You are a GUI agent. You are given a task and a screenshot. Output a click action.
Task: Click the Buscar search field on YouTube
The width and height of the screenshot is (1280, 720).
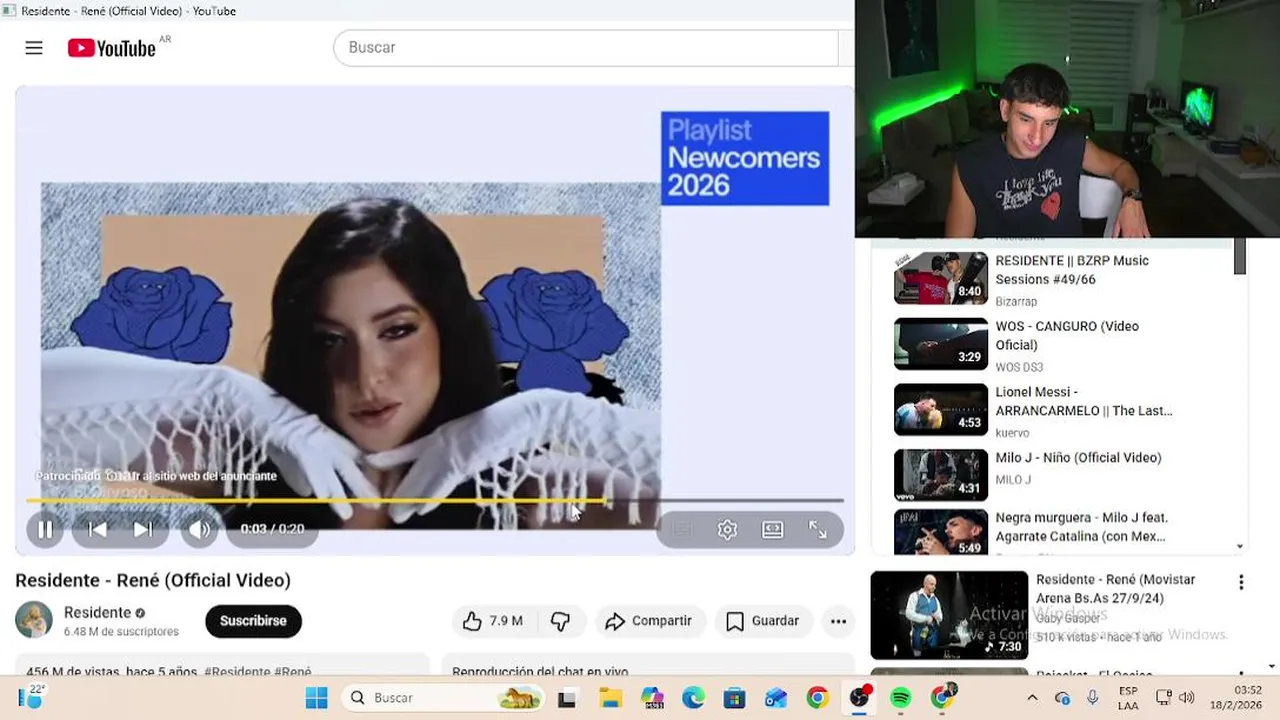pos(585,48)
